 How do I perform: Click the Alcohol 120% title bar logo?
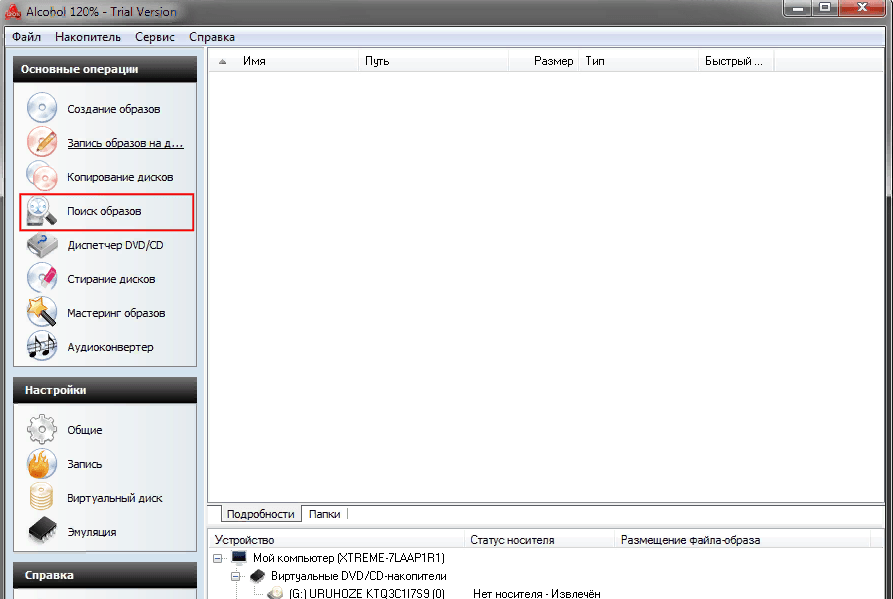[x=13, y=11]
